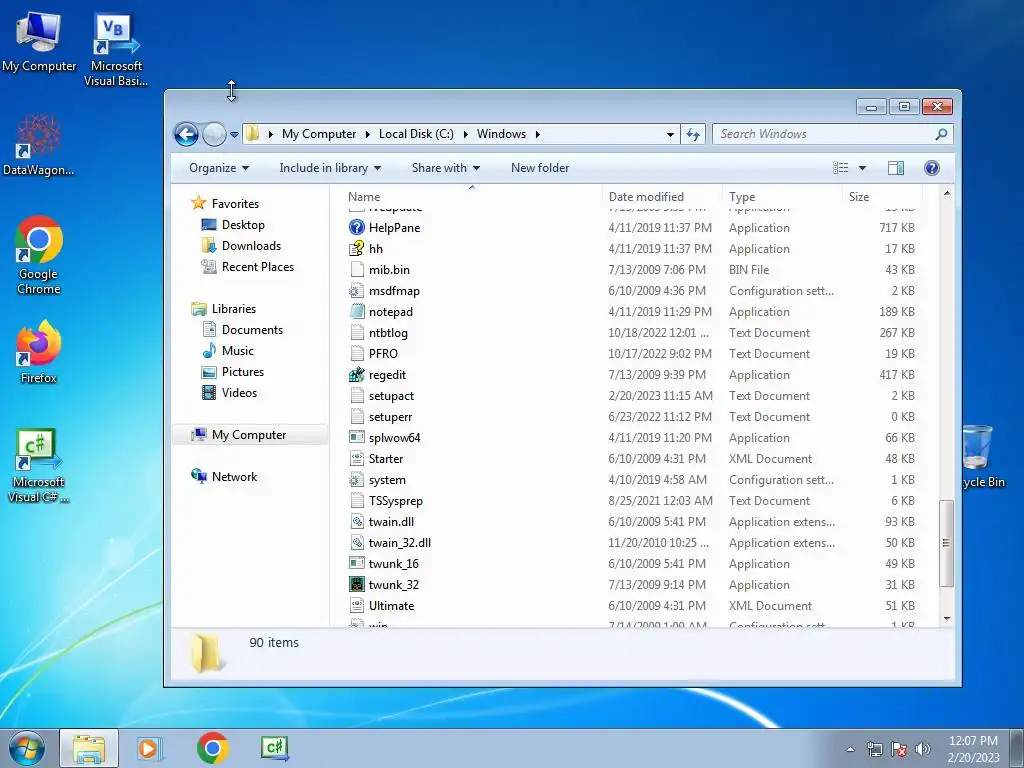Select the setupact file
1024x768 pixels.
[x=391, y=396]
